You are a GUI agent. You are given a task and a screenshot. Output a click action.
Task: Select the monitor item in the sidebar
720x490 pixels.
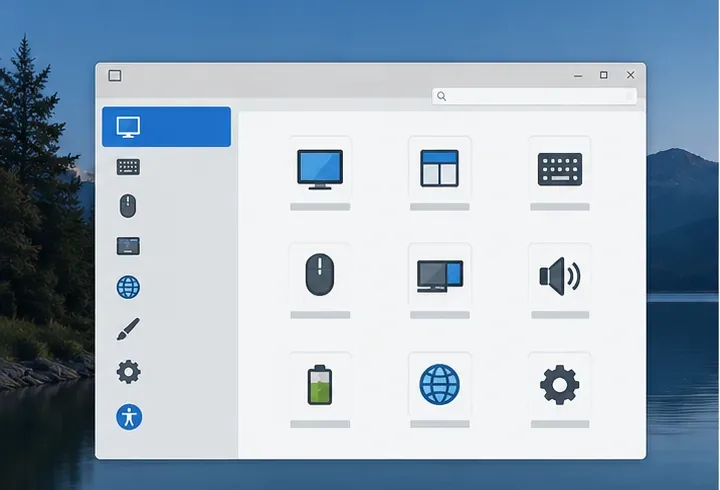(166, 127)
